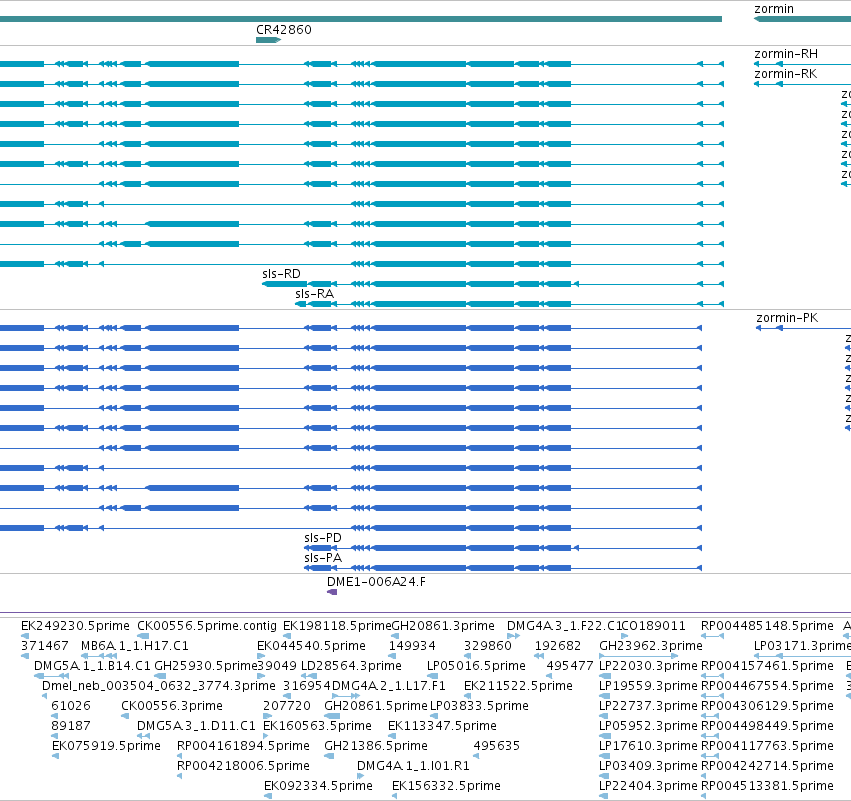Click EST label EK198118.5prime
The height and width of the screenshot is (801, 851).
(x=337, y=626)
